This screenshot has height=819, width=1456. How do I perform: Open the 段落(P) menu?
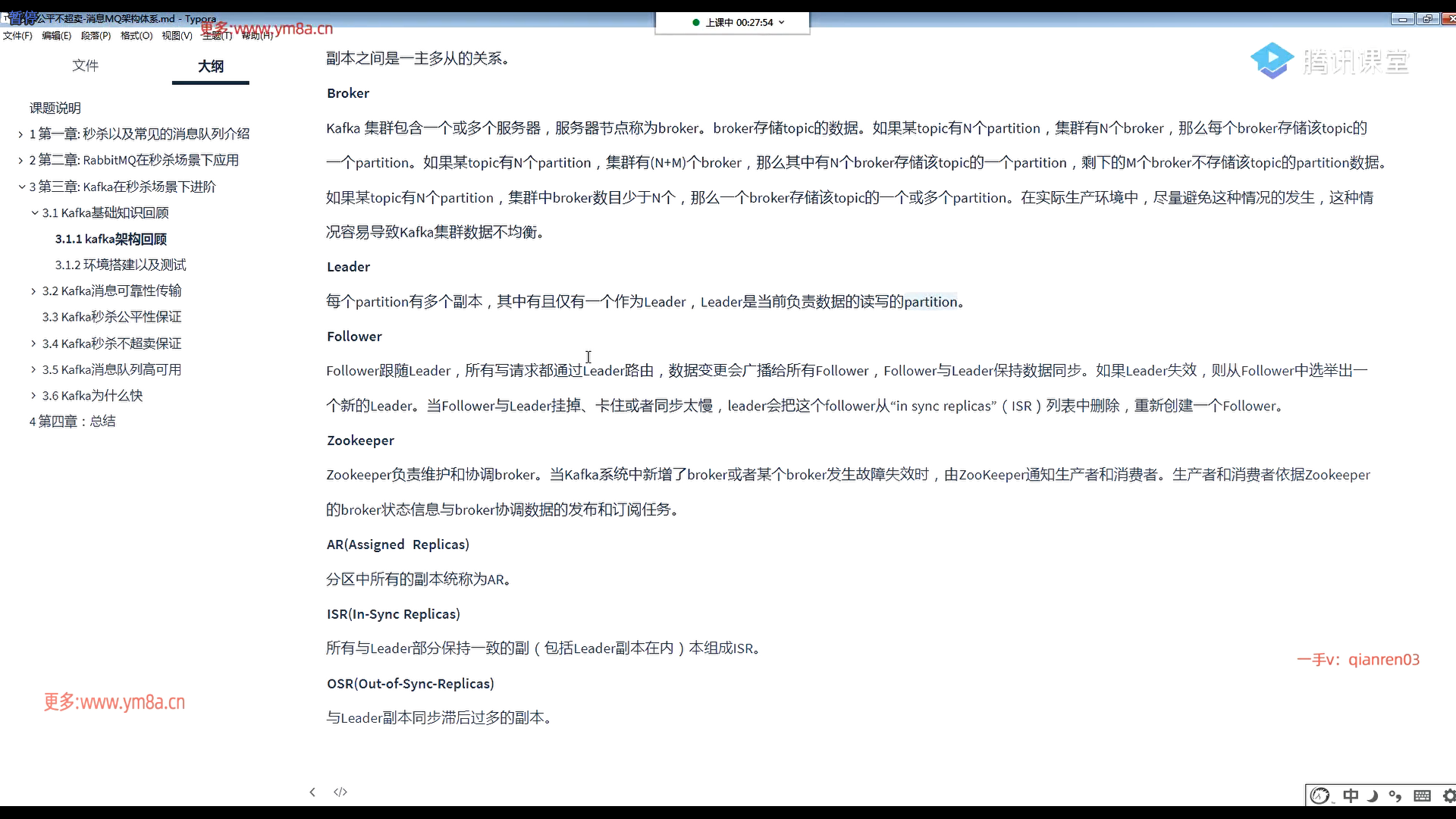96,36
